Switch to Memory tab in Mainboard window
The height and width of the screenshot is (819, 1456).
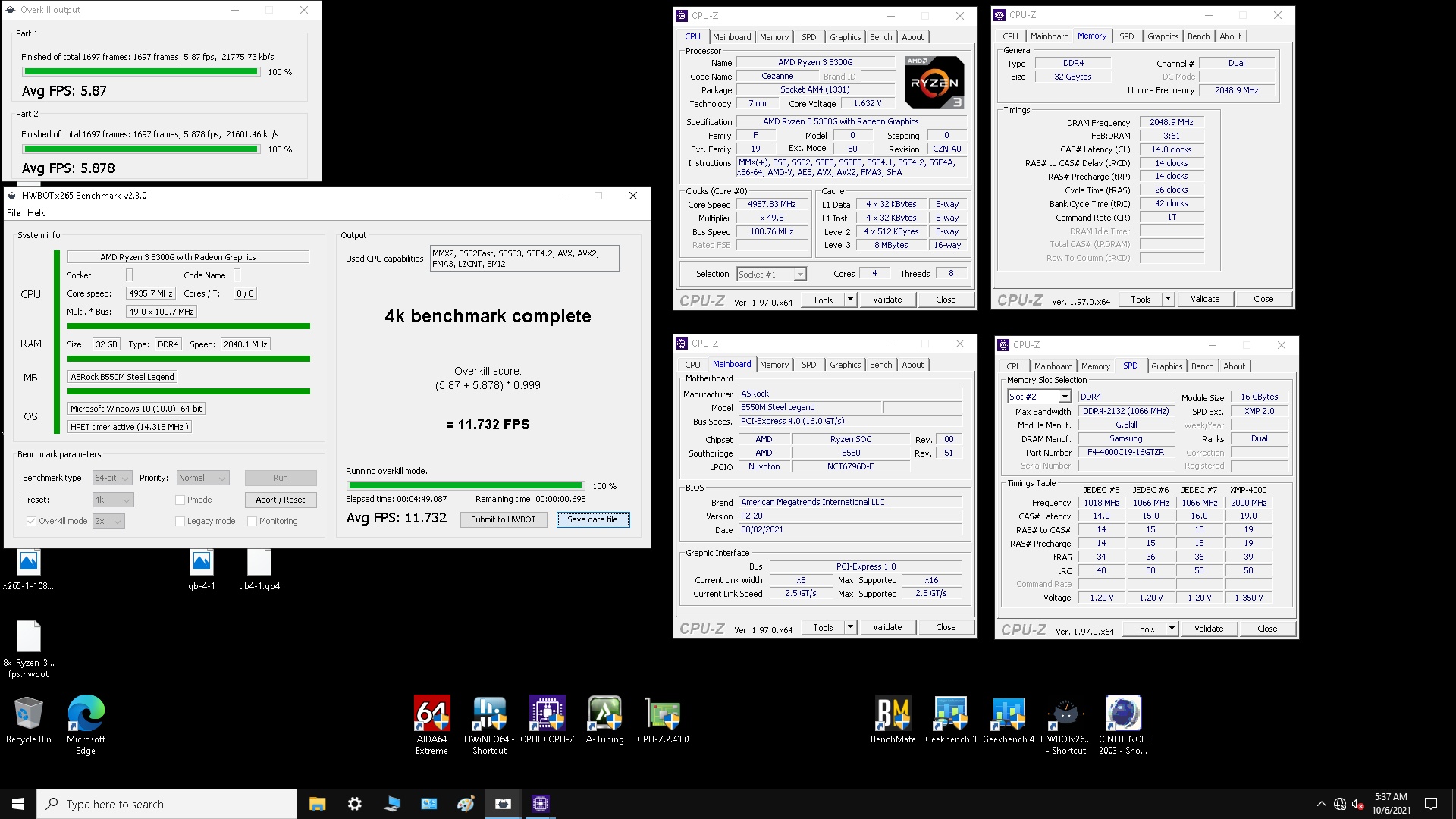tap(773, 365)
